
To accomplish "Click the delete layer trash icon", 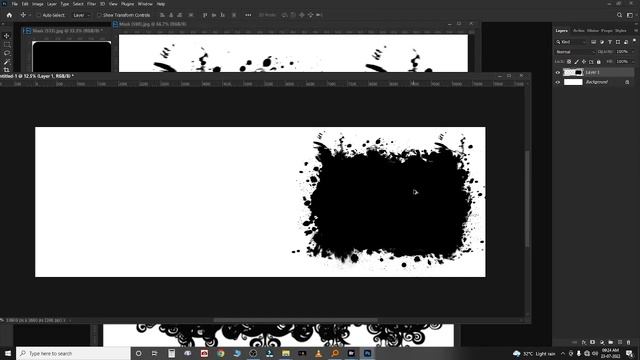I will (x=629, y=342).
